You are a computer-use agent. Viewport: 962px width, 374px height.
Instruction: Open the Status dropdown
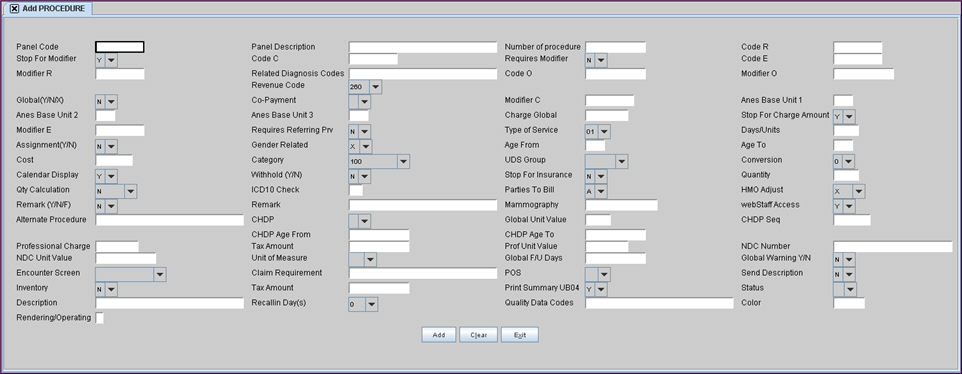[850, 289]
